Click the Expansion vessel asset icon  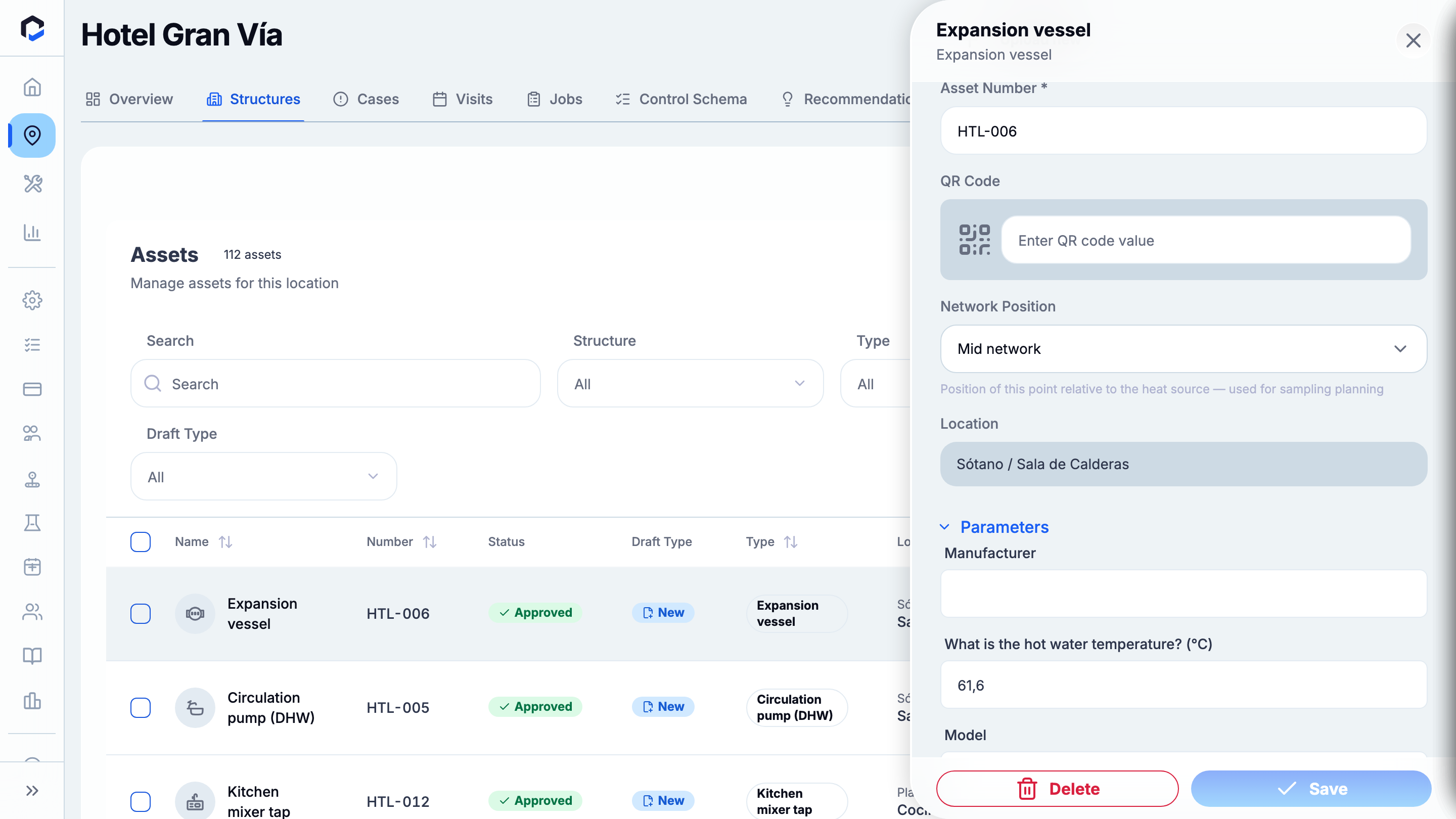tap(195, 613)
